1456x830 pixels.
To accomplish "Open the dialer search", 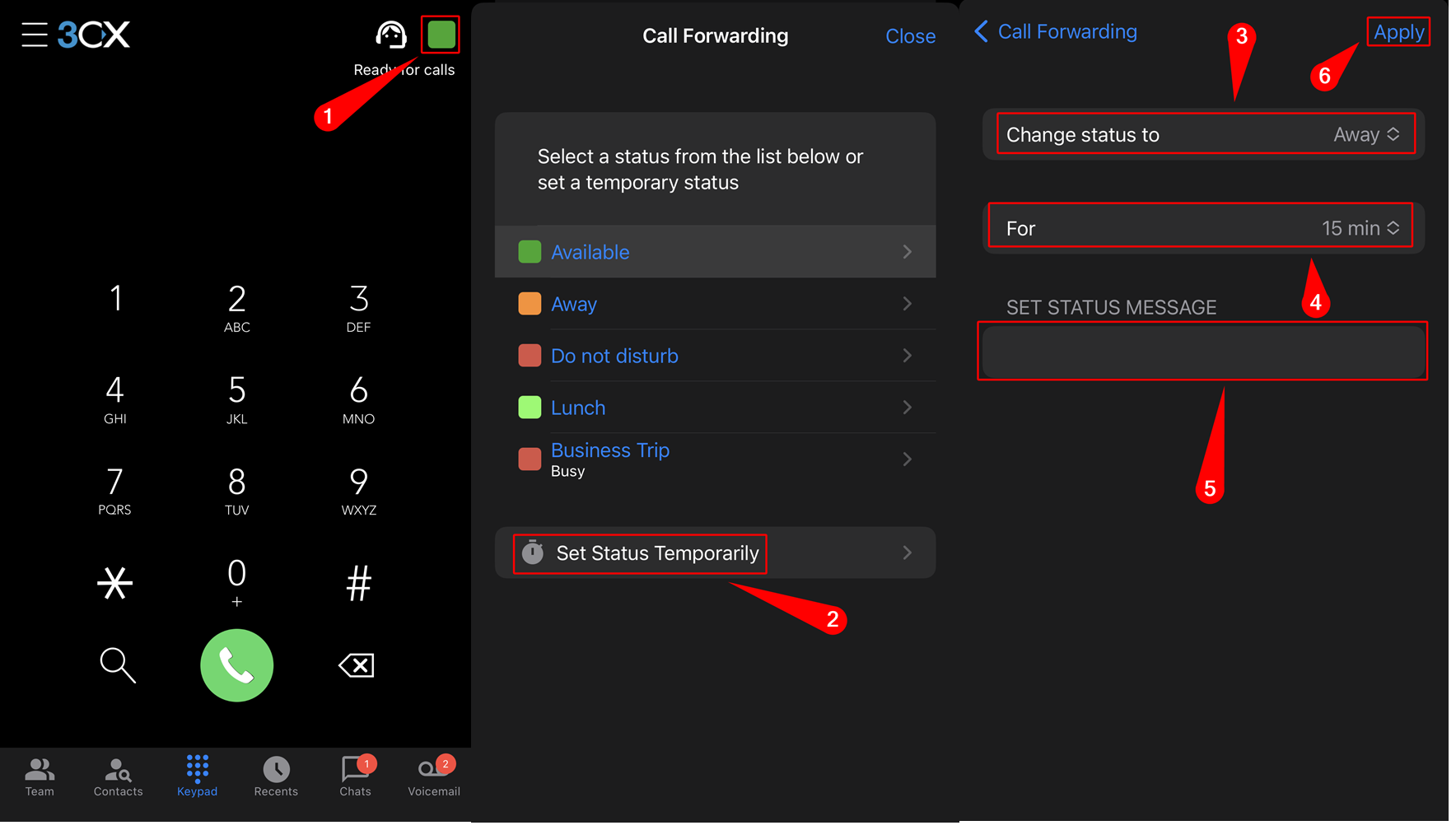I will pos(116,665).
